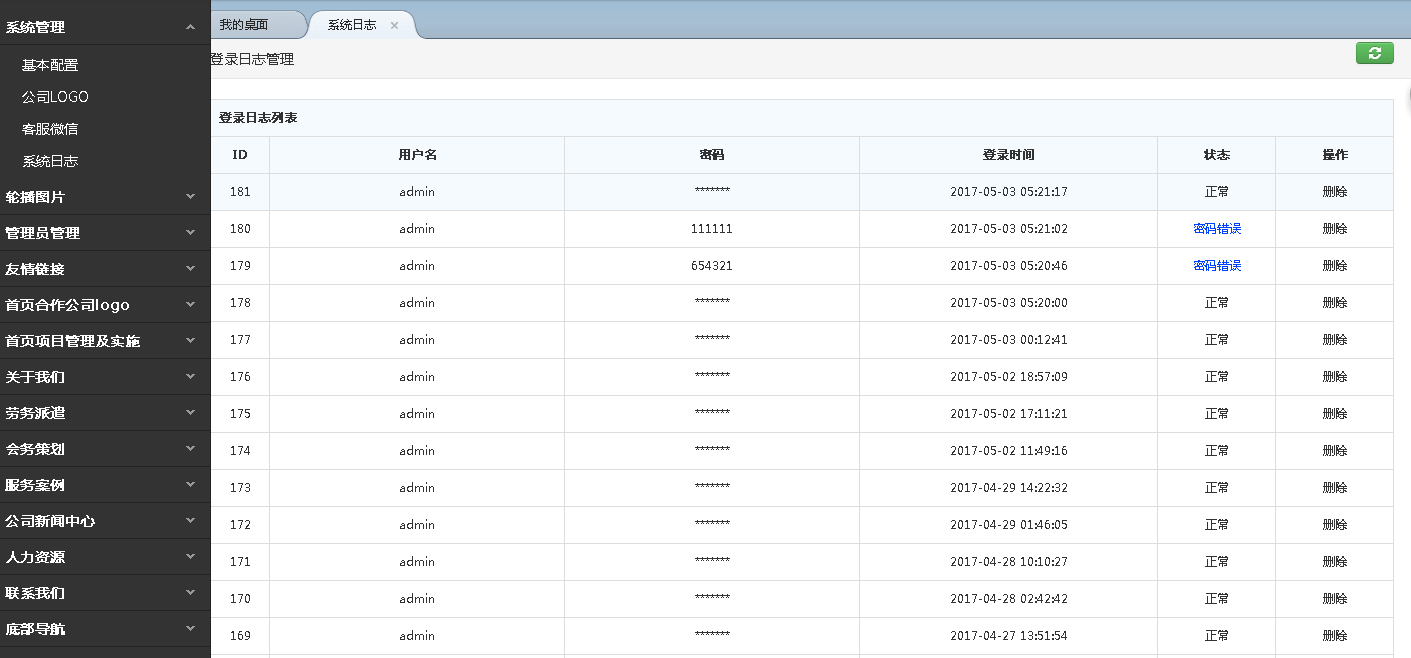
Task: Open 基本配置 in the sidebar
Action: coord(50,65)
